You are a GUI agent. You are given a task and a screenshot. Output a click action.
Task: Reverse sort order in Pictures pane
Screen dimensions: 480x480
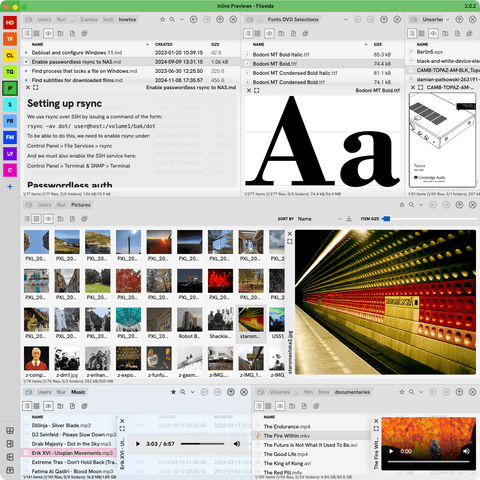[349, 219]
